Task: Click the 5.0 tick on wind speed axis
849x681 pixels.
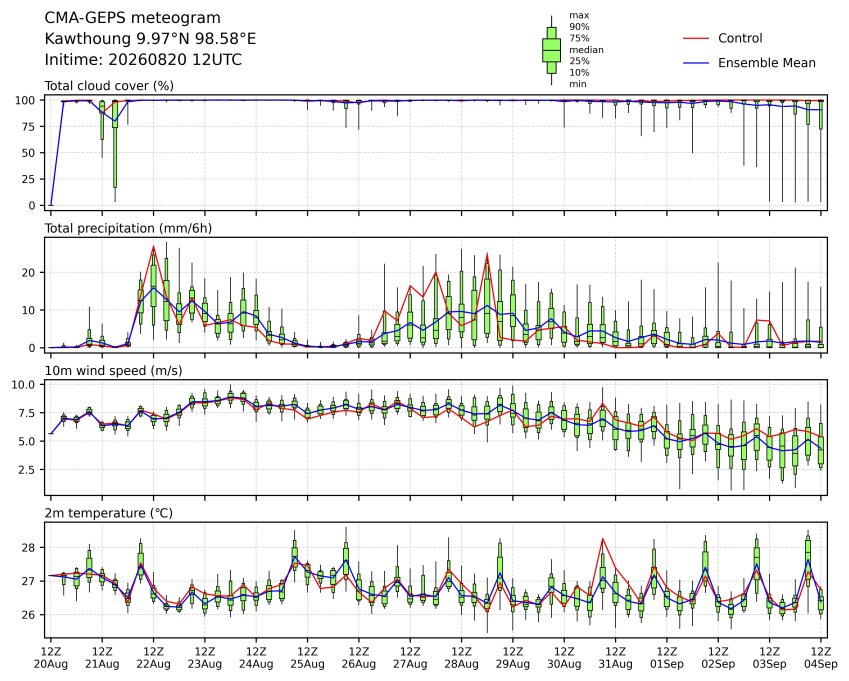Action: click(x=27, y=442)
